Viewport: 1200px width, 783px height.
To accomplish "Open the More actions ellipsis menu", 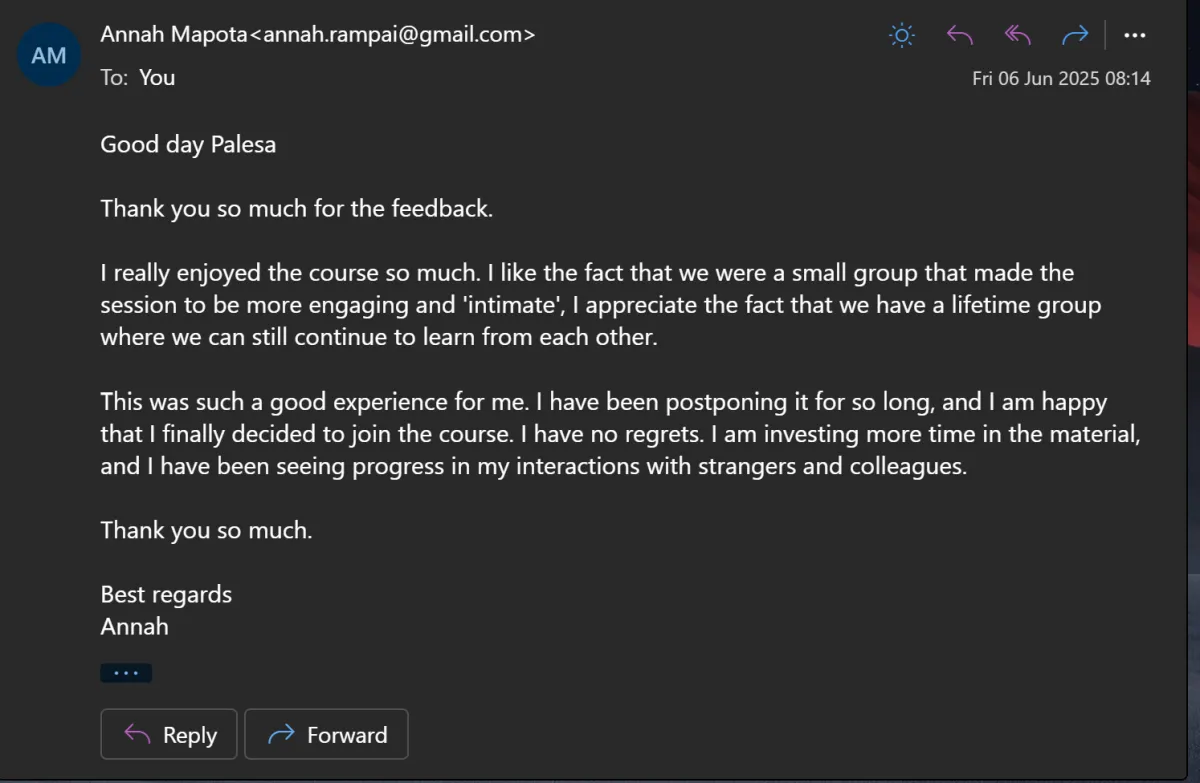I will tap(1134, 36).
